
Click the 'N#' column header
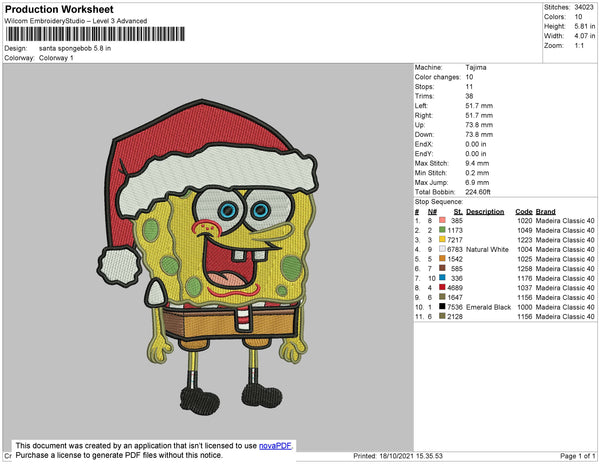[x=432, y=212]
